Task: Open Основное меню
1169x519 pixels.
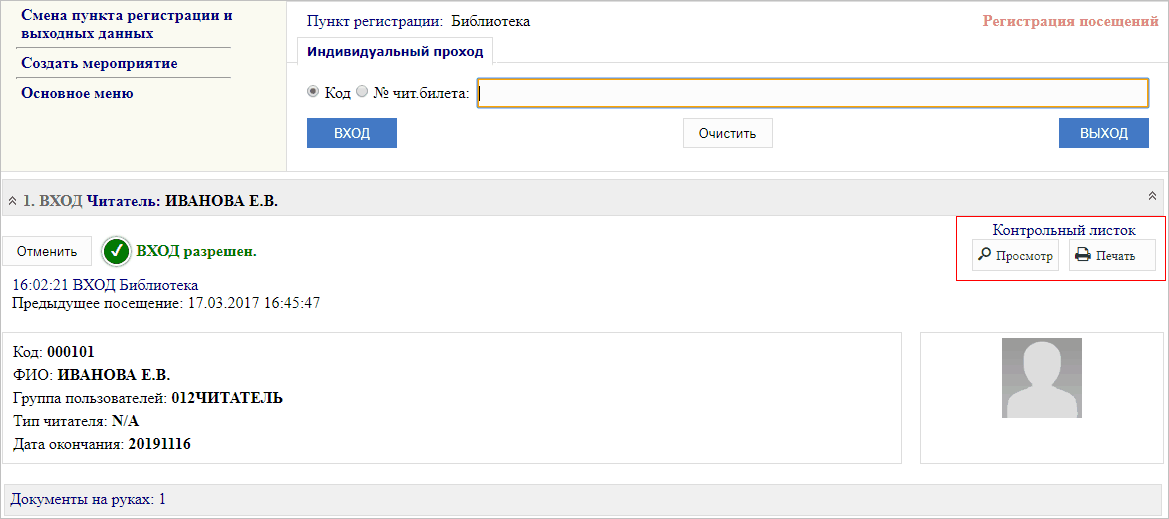Action: pos(77,94)
